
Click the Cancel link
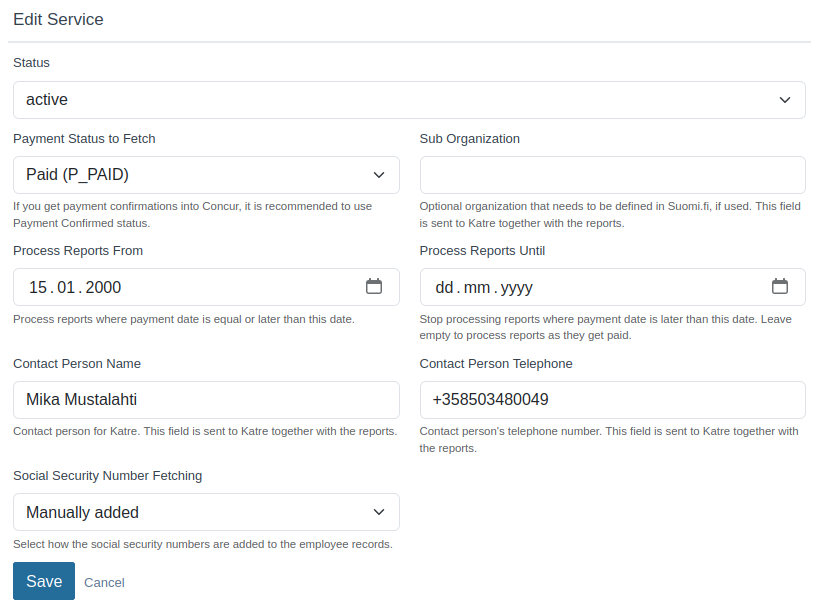click(x=104, y=582)
